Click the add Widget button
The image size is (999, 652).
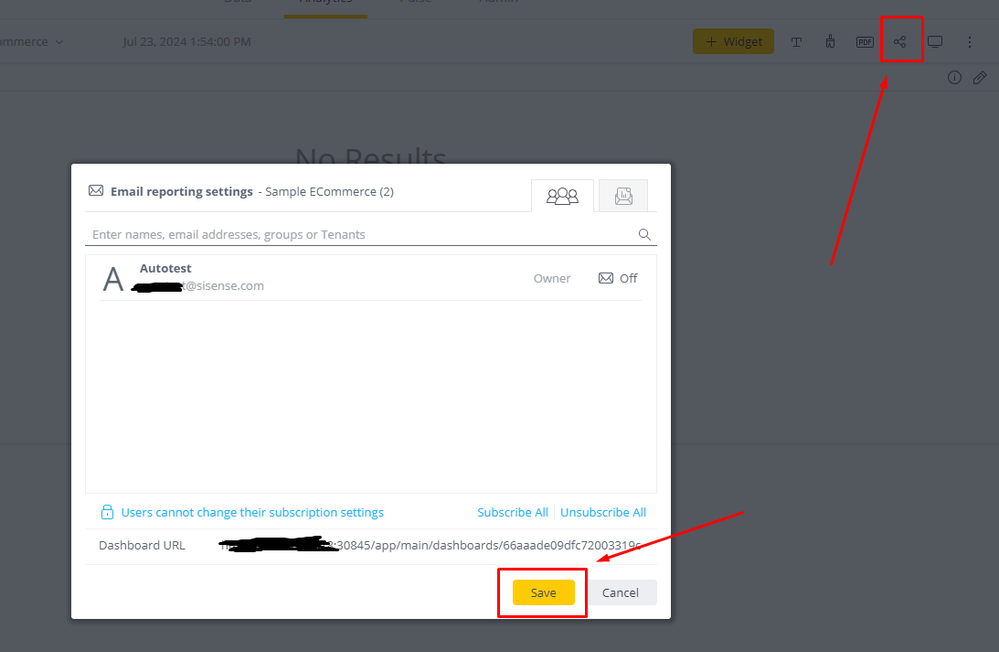[733, 42]
